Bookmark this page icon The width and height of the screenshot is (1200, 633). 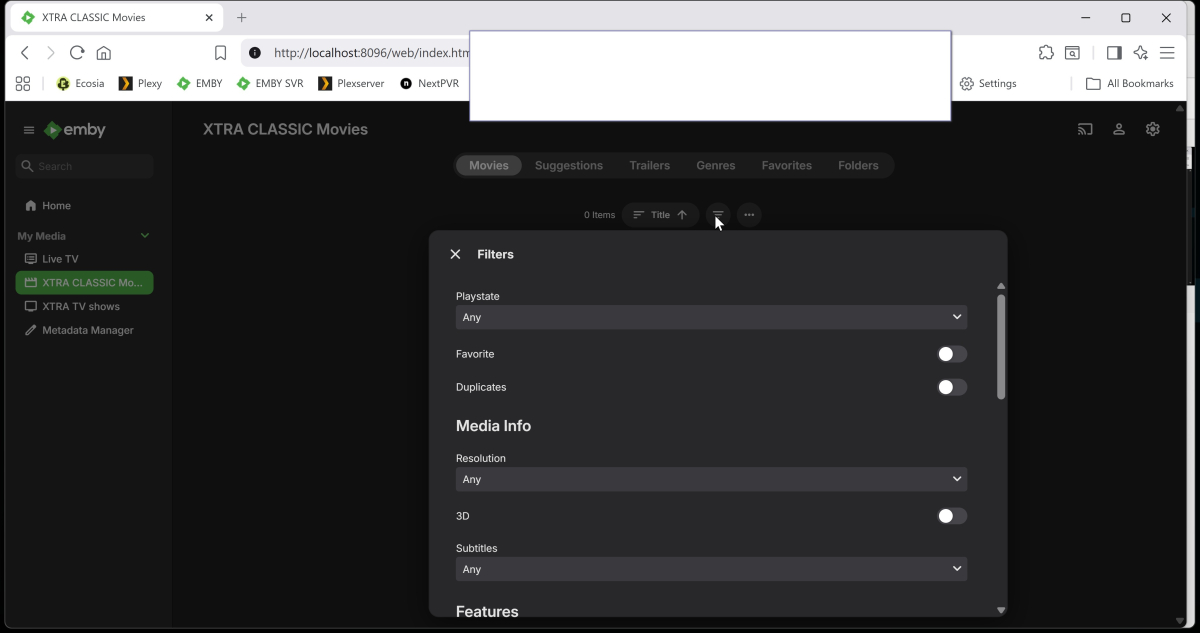tap(221, 53)
